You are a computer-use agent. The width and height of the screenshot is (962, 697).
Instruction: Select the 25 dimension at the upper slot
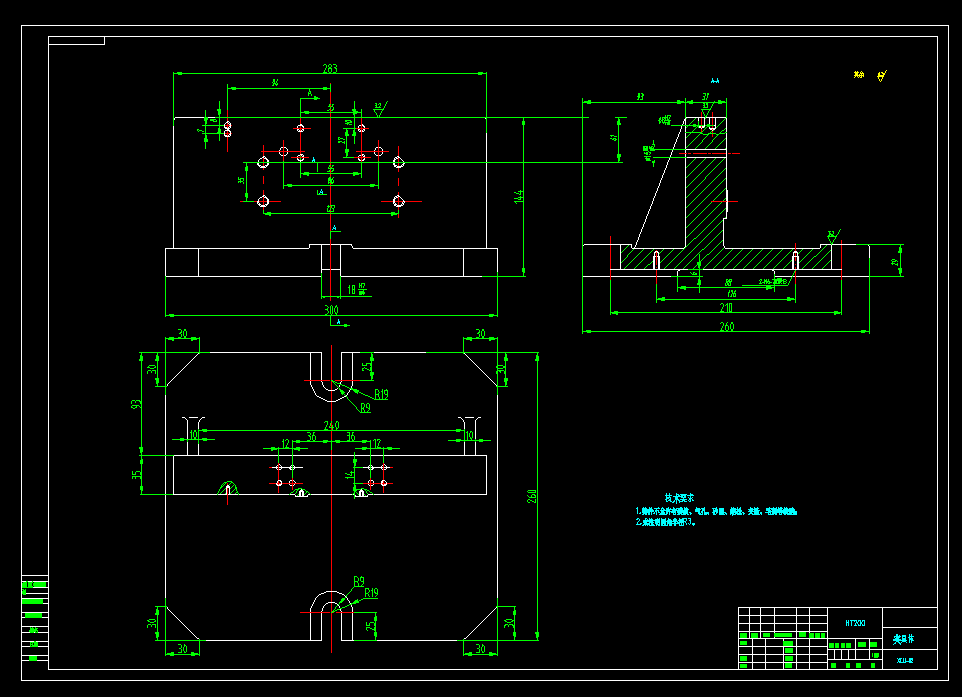[x=366, y=366]
